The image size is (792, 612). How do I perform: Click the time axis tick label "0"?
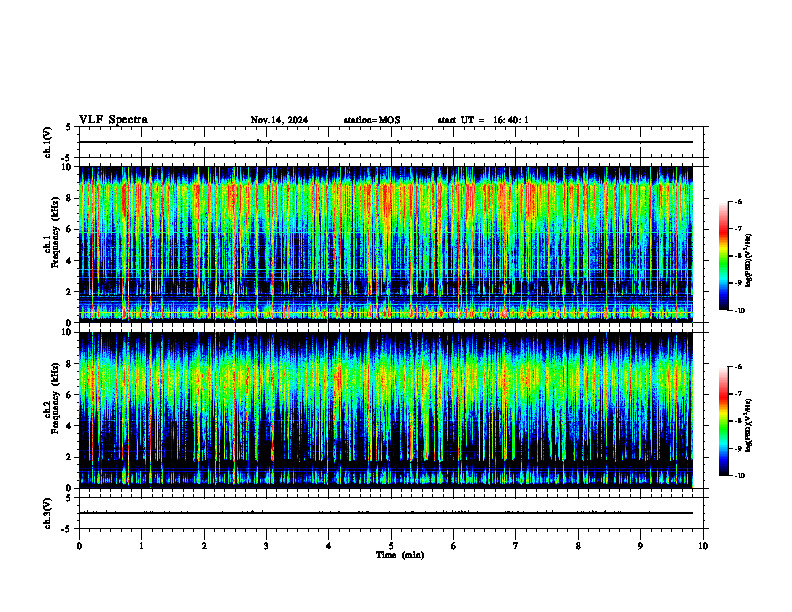pyautogui.click(x=79, y=546)
